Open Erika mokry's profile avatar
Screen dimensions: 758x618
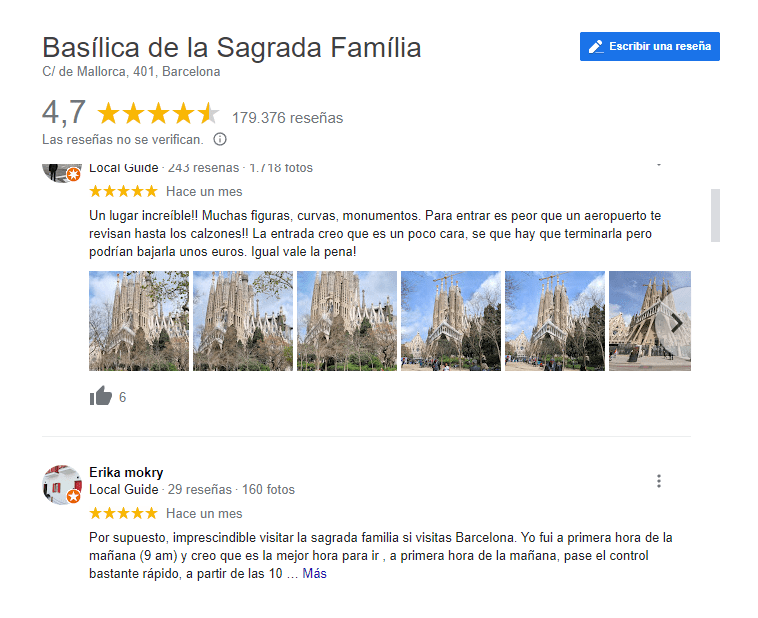tap(62, 485)
